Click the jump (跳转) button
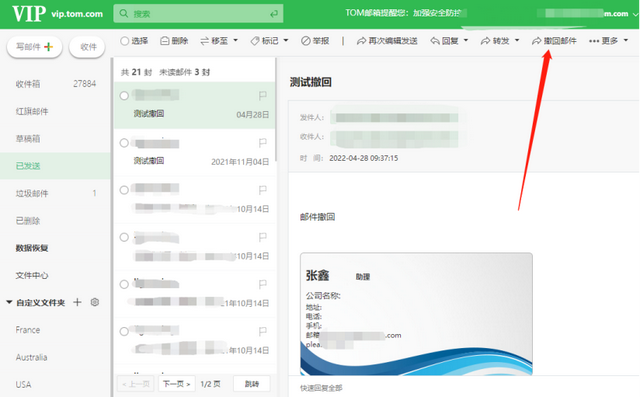This screenshot has width=640, height=397. pyautogui.click(x=252, y=384)
